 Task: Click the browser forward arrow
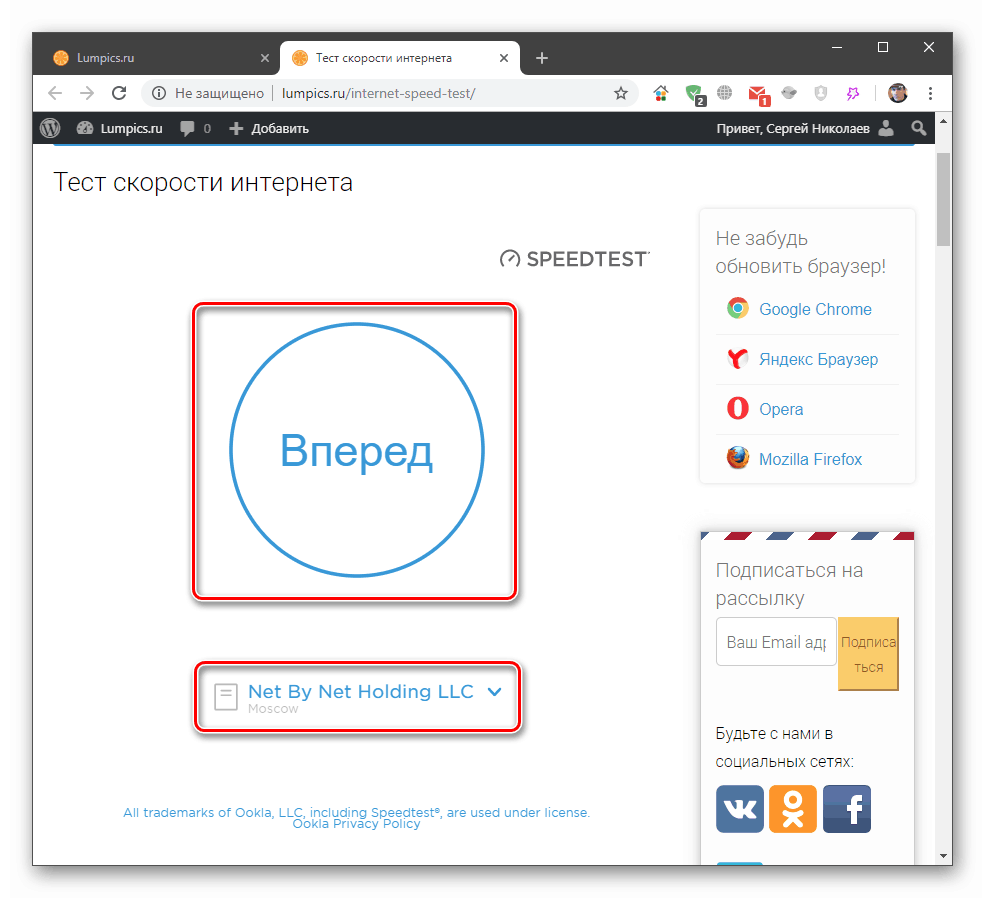(x=87, y=94)
